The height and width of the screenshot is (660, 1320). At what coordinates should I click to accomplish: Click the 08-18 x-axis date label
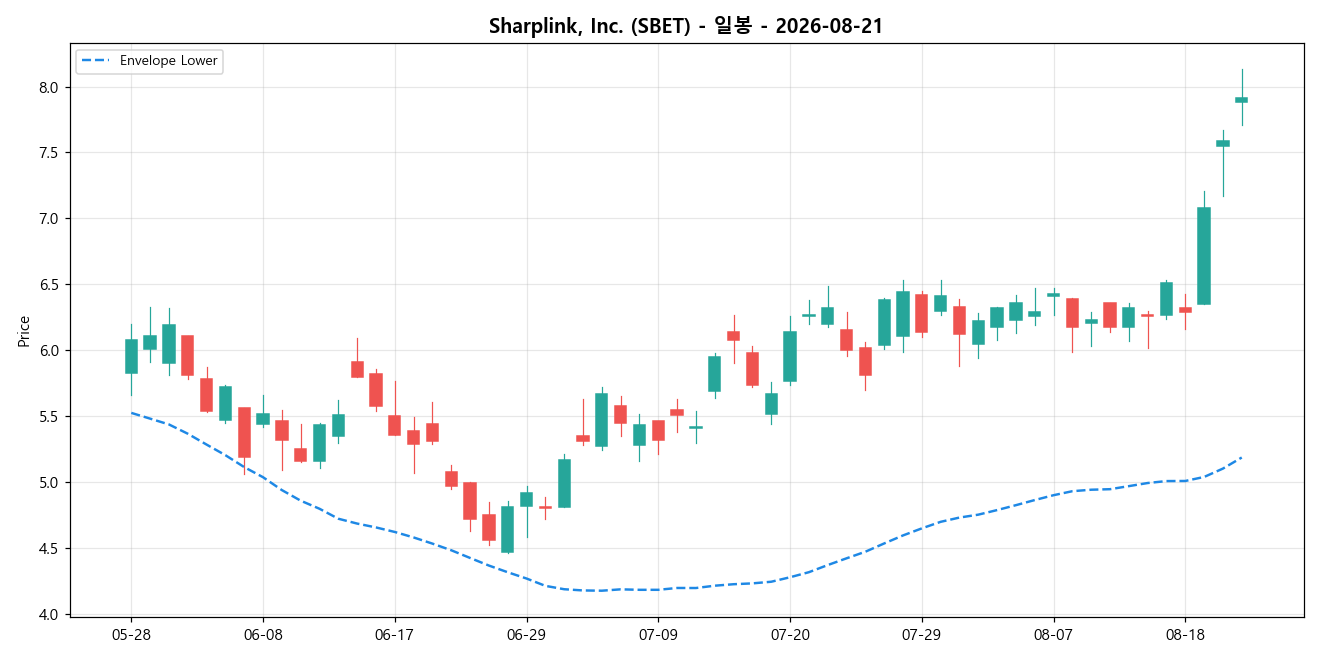[1185, 634]
